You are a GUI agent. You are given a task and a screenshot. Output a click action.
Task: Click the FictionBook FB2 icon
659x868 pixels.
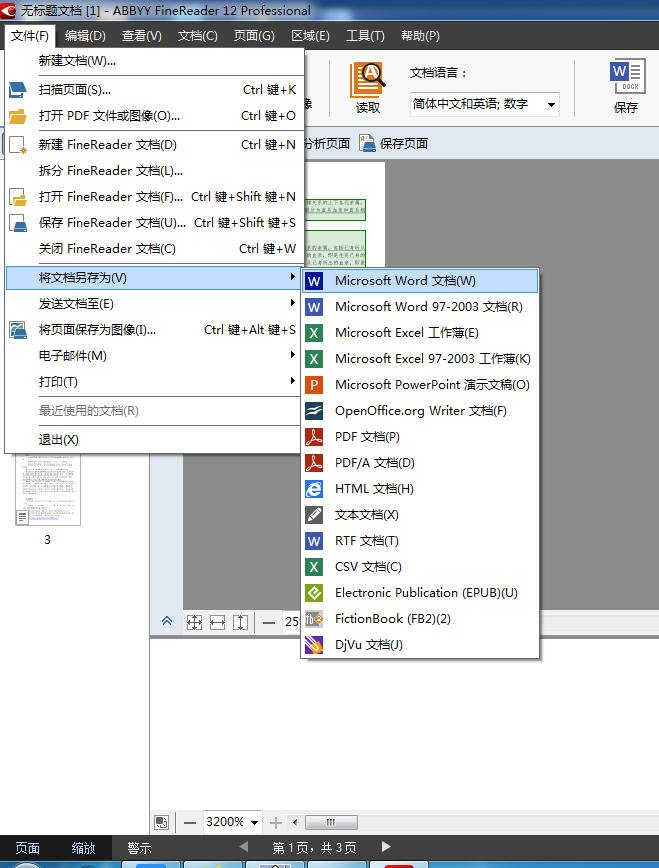(314, 619)
